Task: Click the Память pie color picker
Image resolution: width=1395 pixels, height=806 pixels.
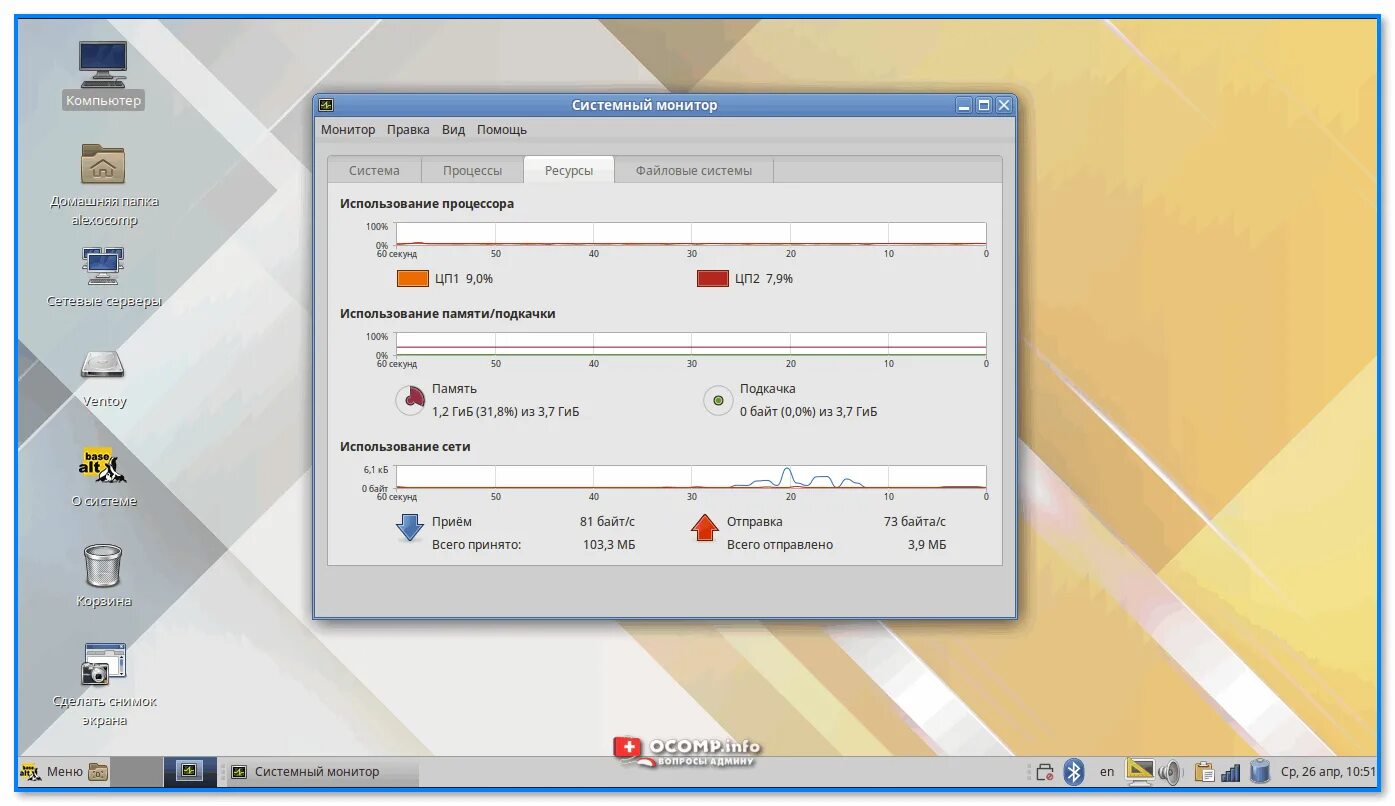Action: (x=411, y=401)
